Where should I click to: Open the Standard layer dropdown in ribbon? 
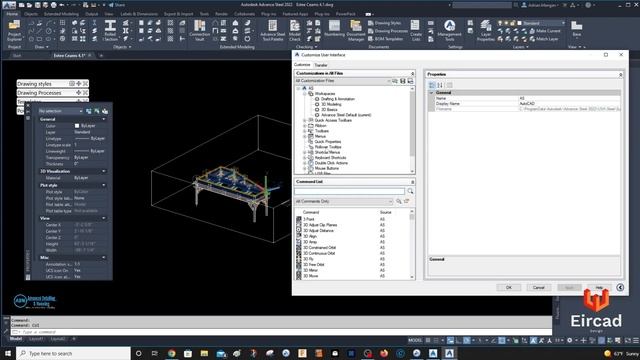click(x=543, y=23)
